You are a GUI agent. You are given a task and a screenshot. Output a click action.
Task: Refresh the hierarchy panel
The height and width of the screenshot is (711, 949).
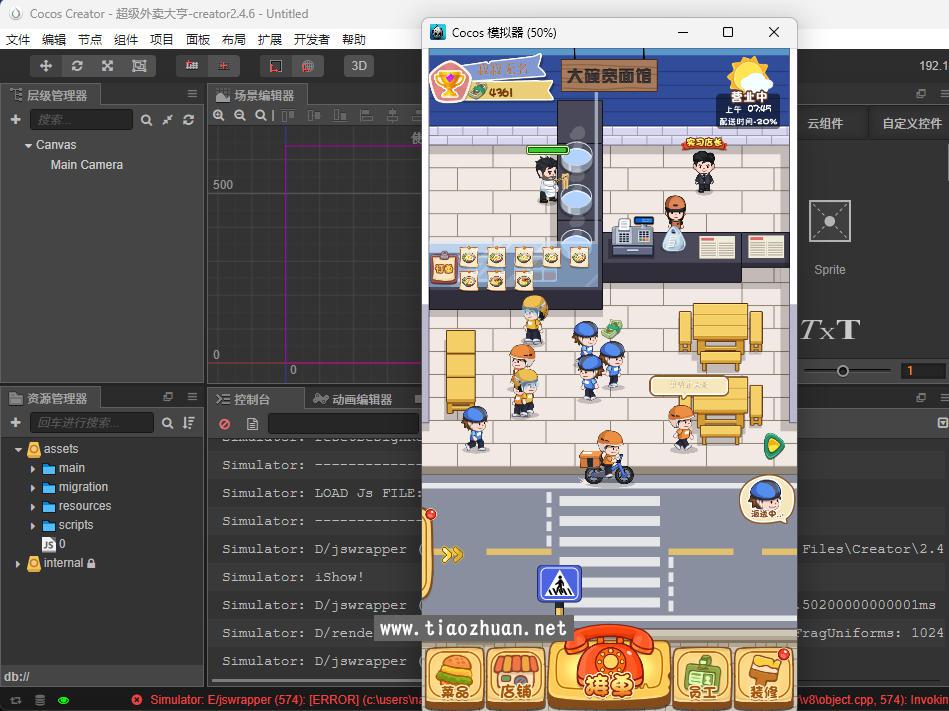click(189, 120)
